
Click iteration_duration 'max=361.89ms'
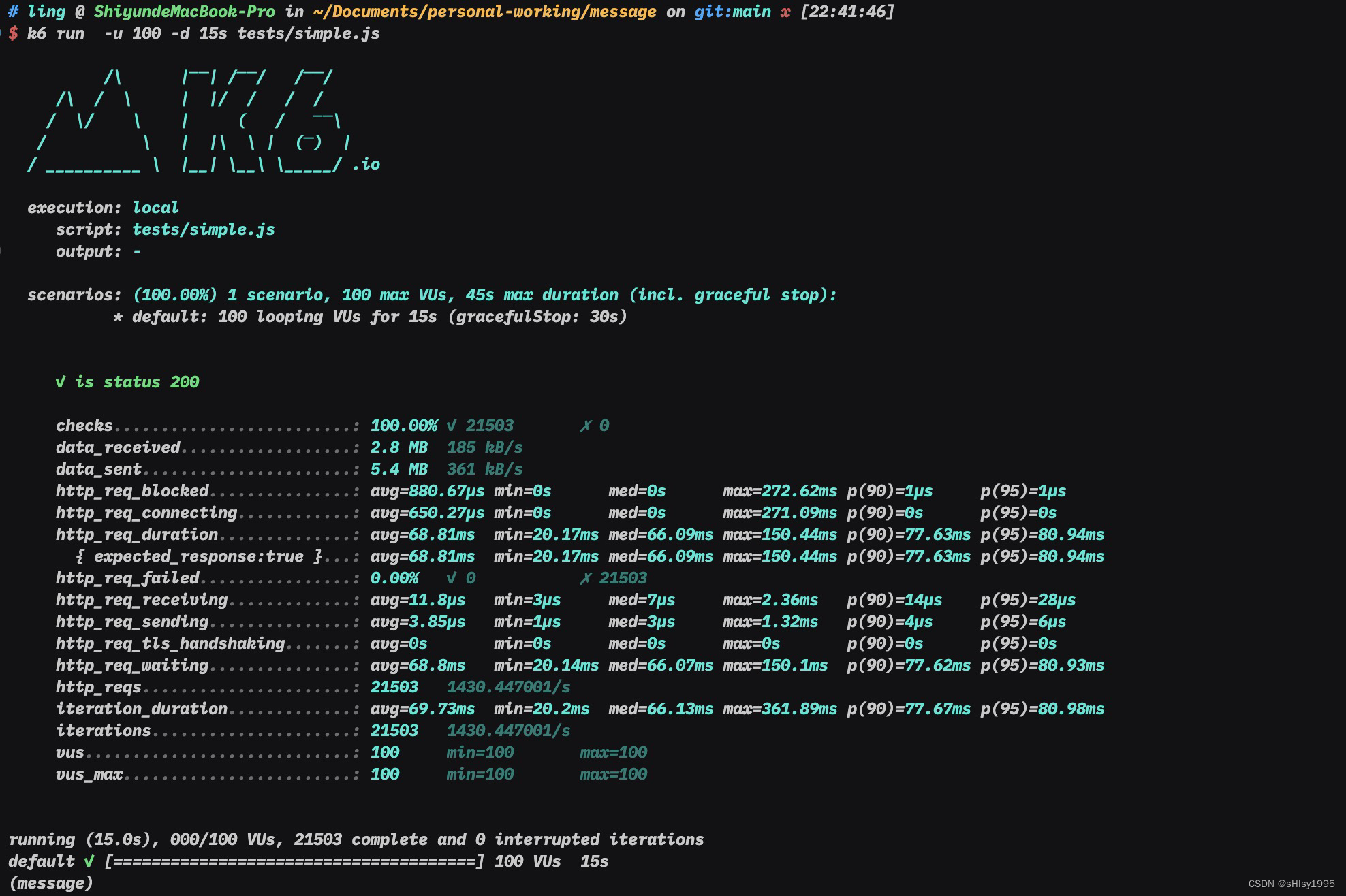click(x=780, y=709)
